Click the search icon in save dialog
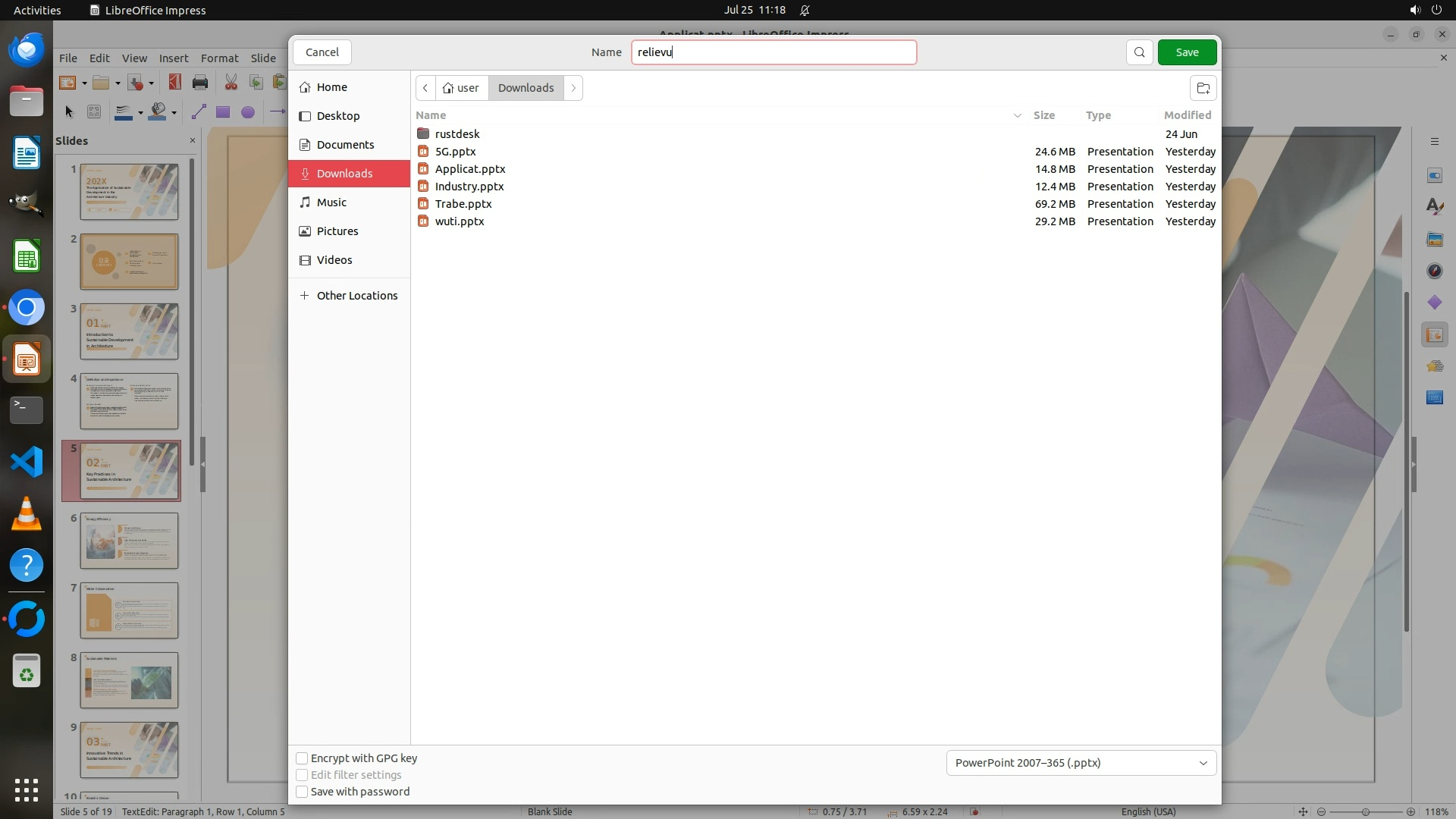The height and width of the screenshot is (819, 1456). tap(1139, 52)
